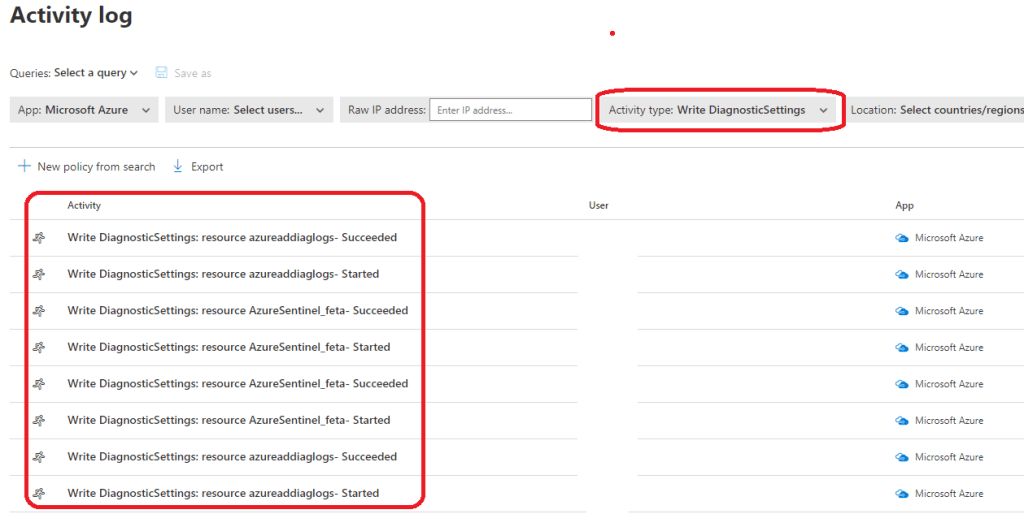Open the User name Select users dropdown

[x=249, y=110]
